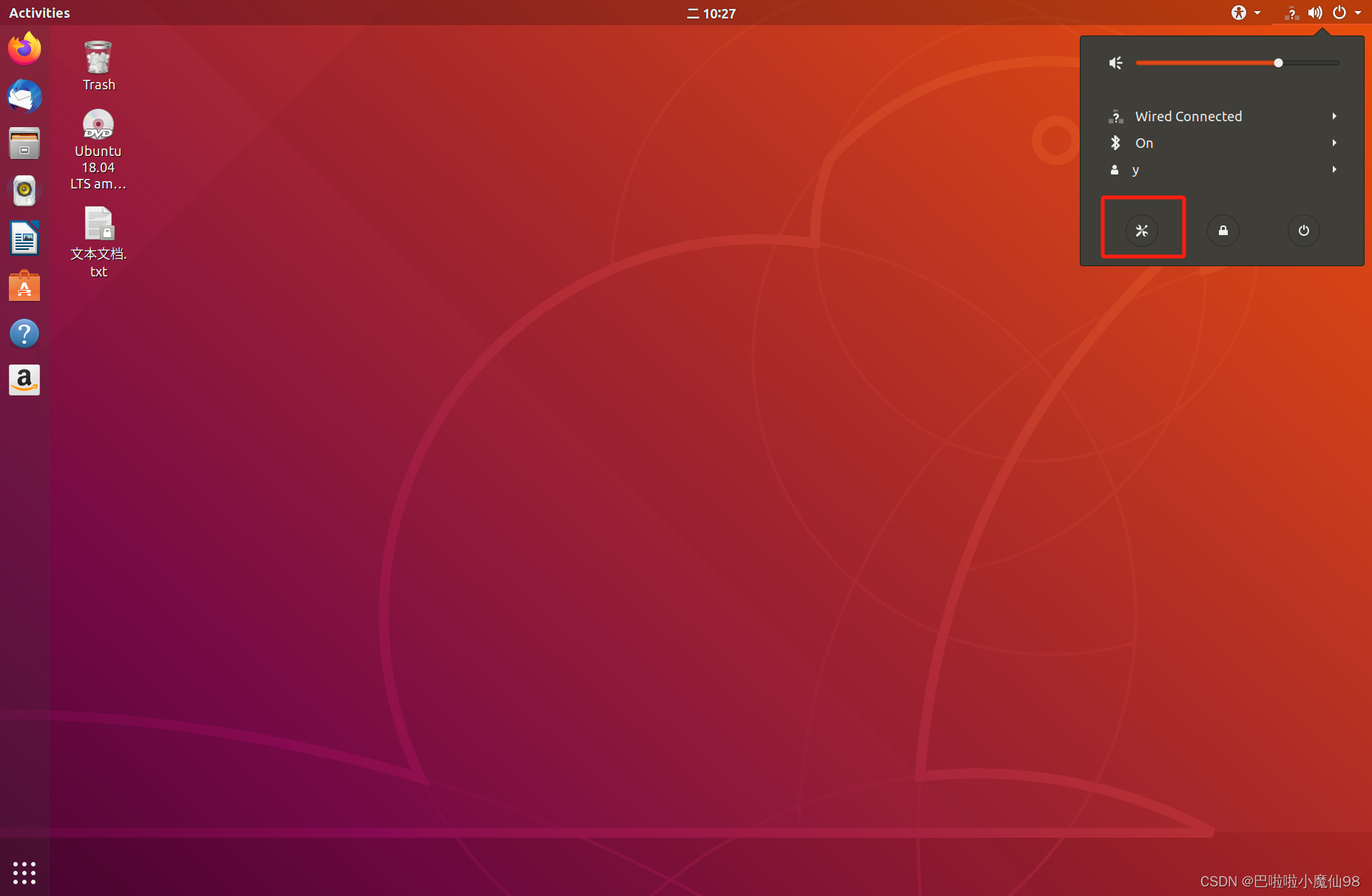Open the Activities overview
The width and height of the screenshot is (1372, 896).
coord(38,13)
